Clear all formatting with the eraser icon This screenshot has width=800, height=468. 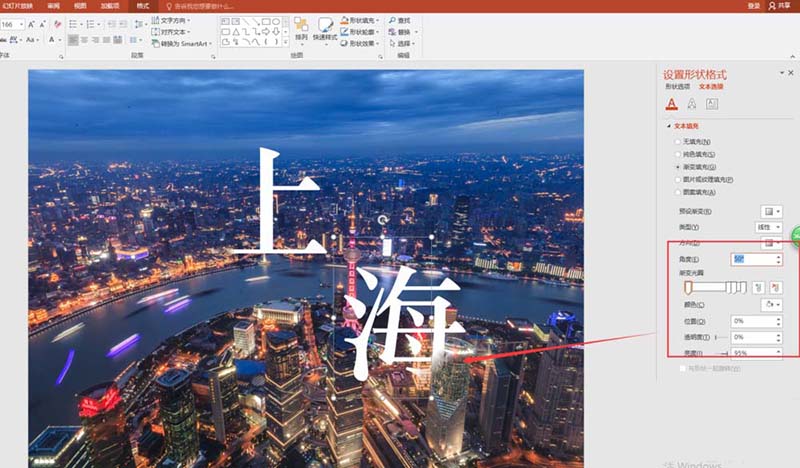(57, 24)
